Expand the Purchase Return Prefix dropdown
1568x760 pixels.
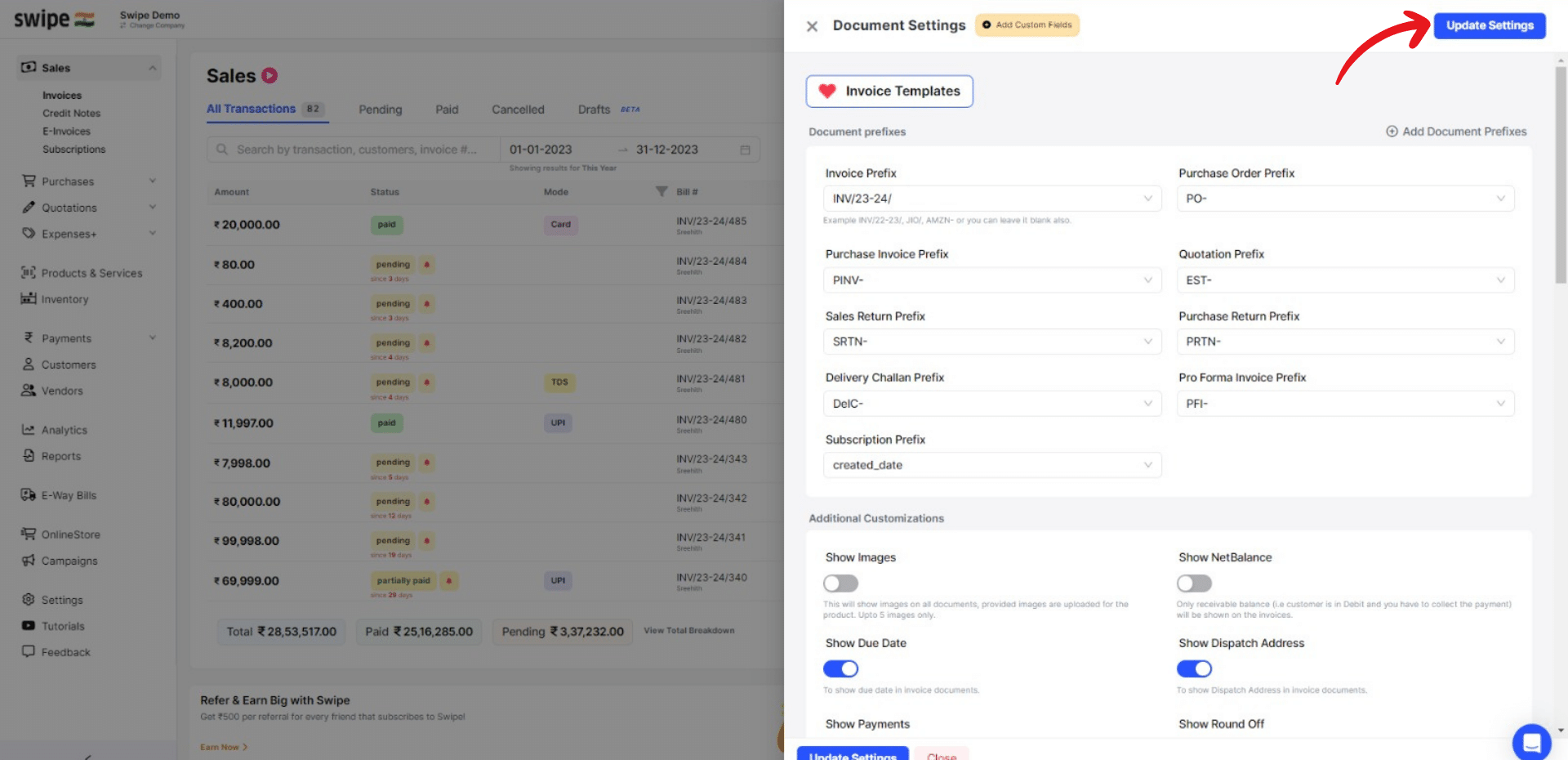pos(1345,342)
